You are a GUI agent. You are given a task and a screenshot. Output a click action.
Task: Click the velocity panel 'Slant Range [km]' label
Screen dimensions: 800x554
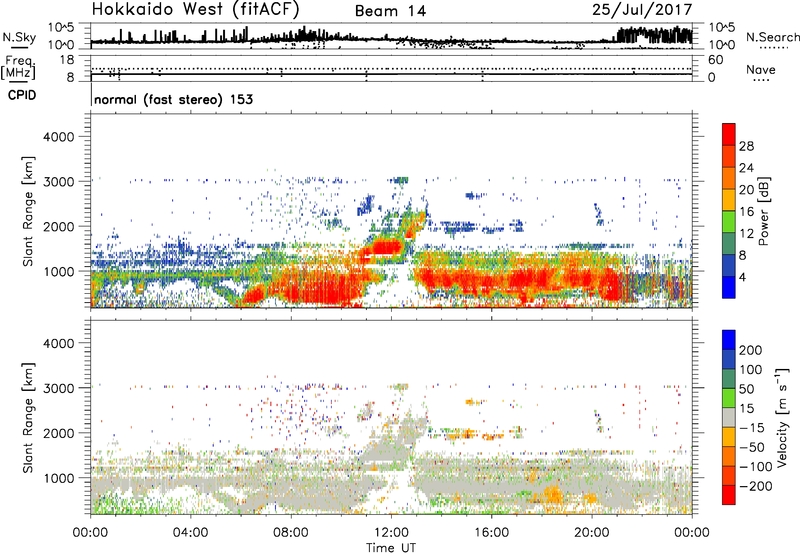(x=28, y=417)
